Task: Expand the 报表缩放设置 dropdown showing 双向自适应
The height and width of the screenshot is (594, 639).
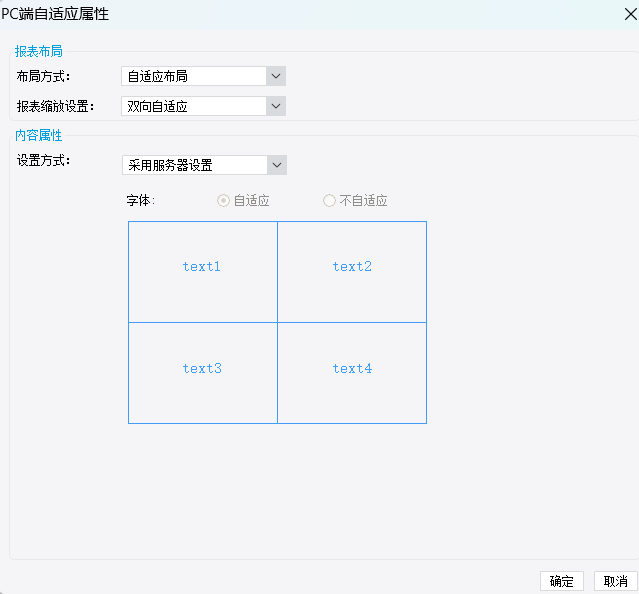Action: 203,106
